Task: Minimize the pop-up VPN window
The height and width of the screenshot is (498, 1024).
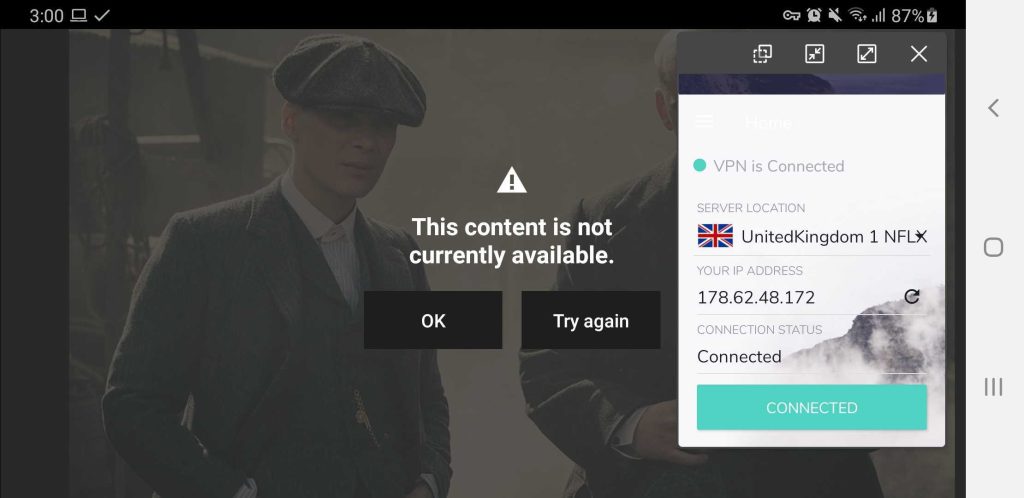Action: (814, 54)
